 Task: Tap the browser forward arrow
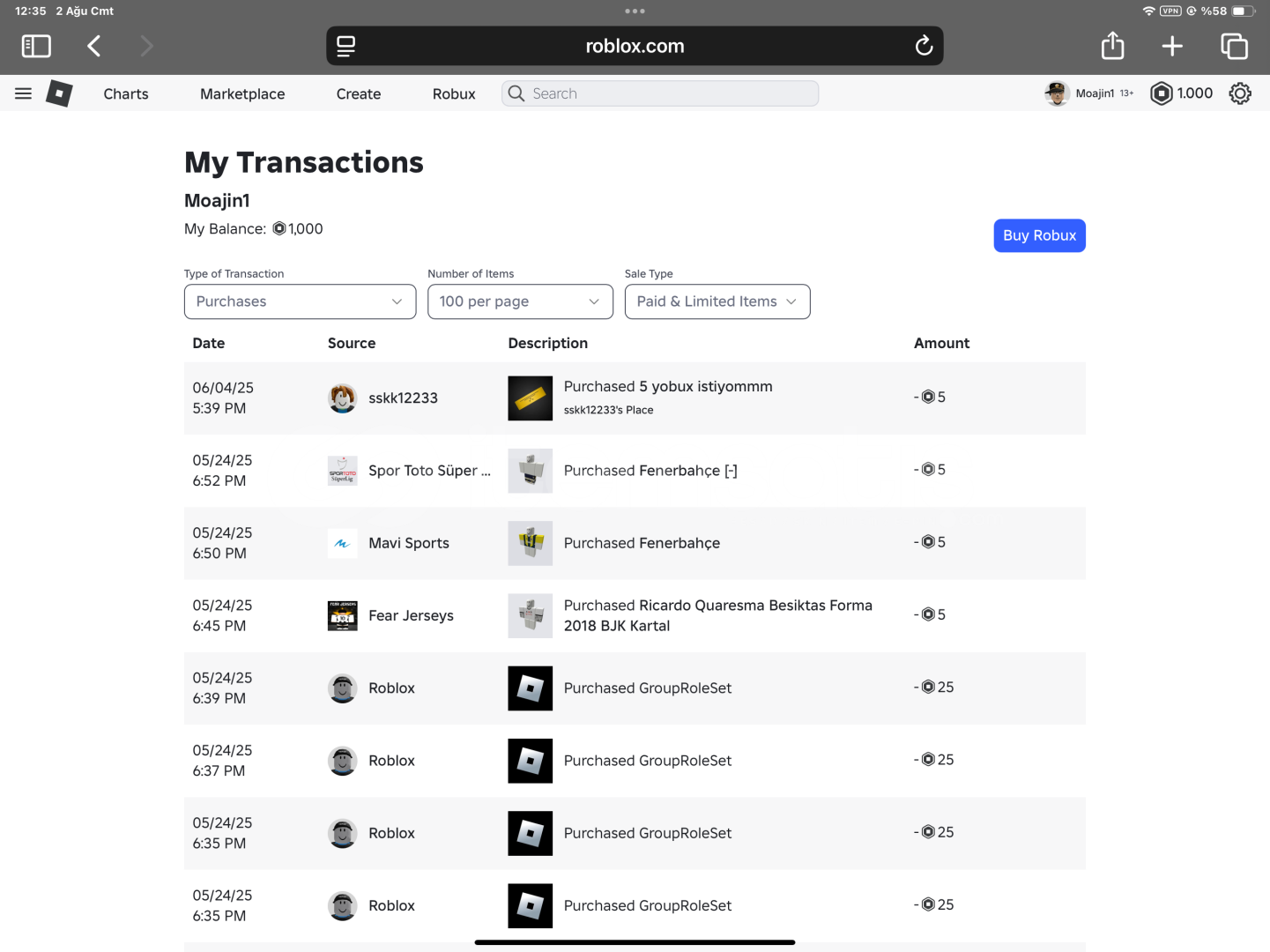[x=146, y=46]
